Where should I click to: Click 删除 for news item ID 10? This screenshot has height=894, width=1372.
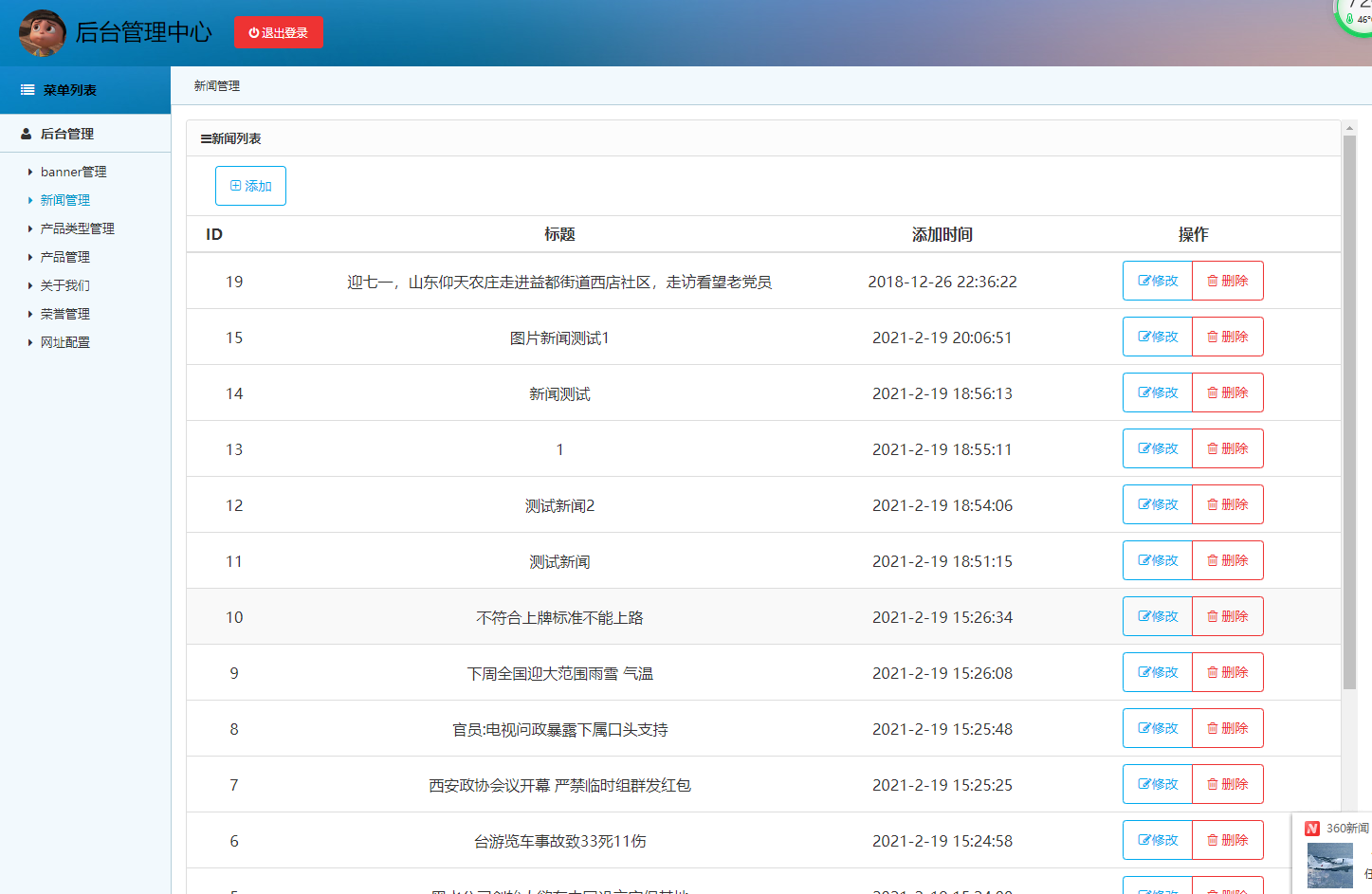click(1228, 615)
